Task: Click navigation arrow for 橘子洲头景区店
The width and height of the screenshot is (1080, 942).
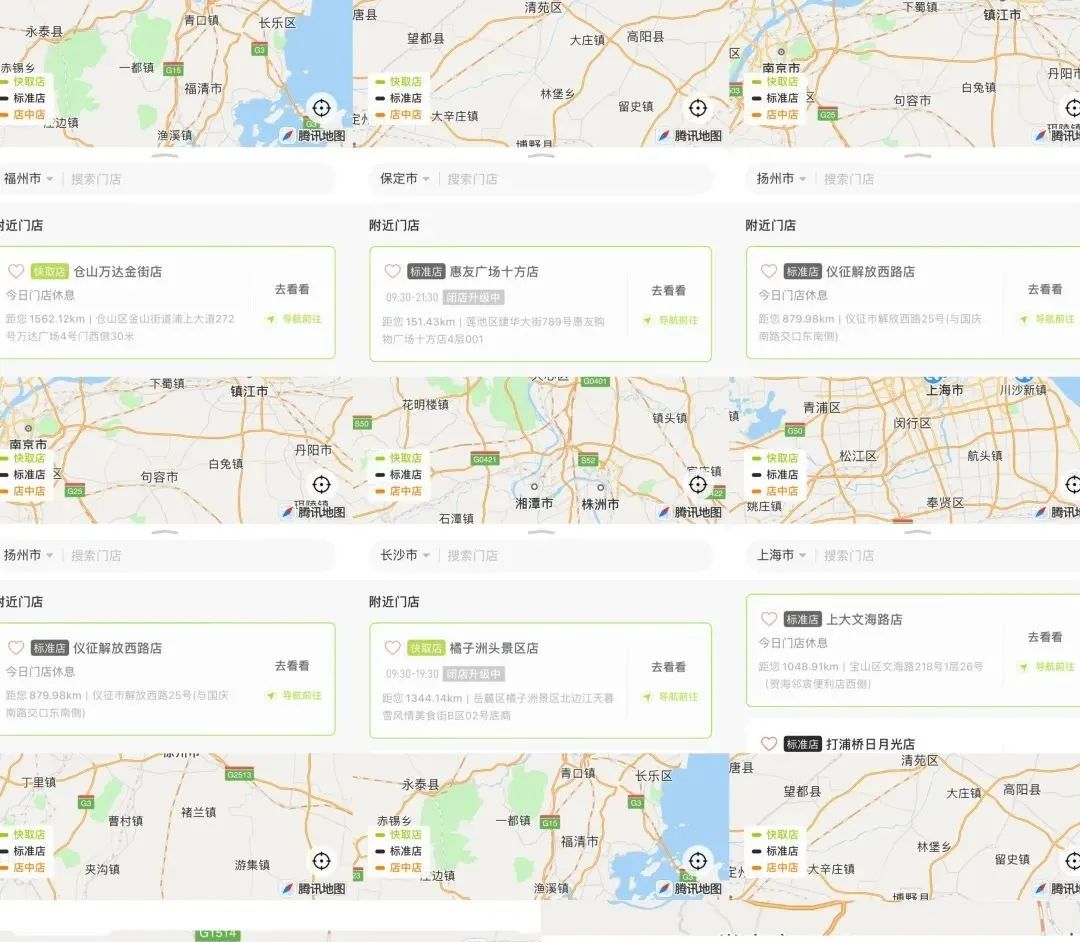Action: click(x=647, y=697)
